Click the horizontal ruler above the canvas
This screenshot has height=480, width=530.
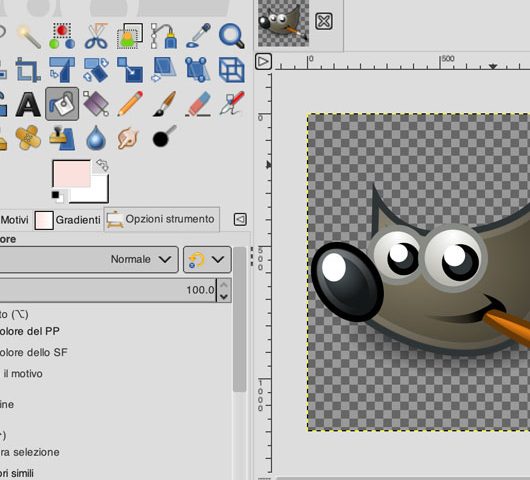coord(402,62)
